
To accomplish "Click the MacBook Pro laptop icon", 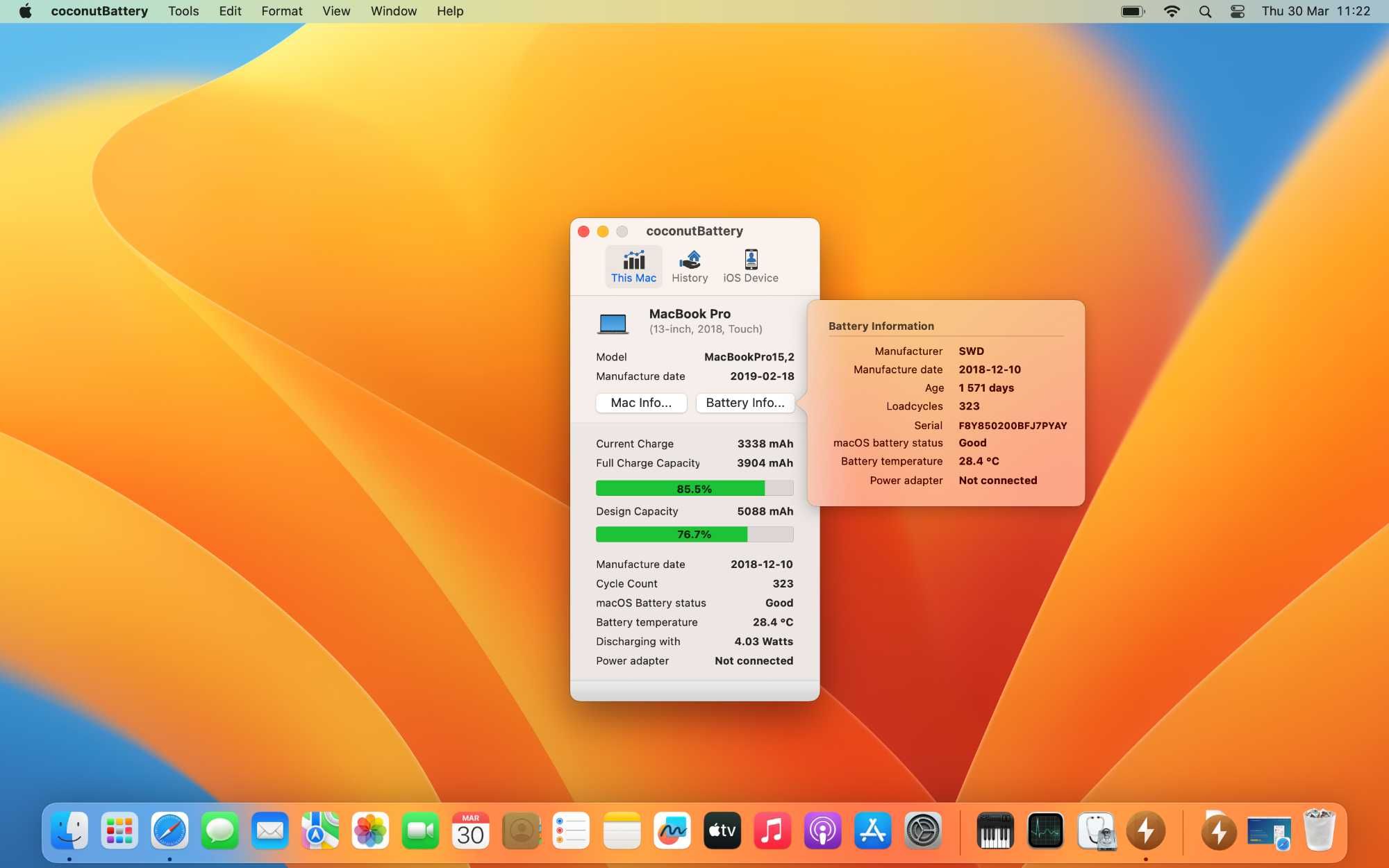I will [x=613, y=323].
